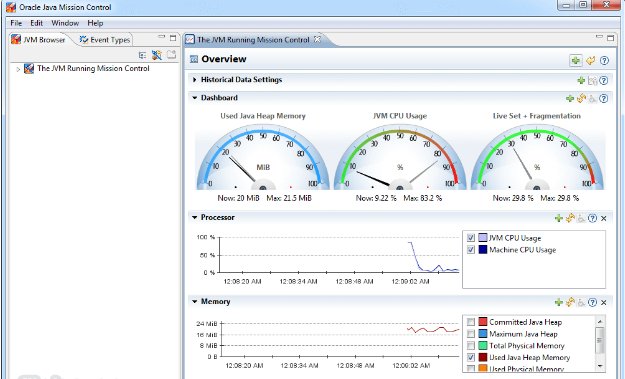Open help for the Processor section

593,218
